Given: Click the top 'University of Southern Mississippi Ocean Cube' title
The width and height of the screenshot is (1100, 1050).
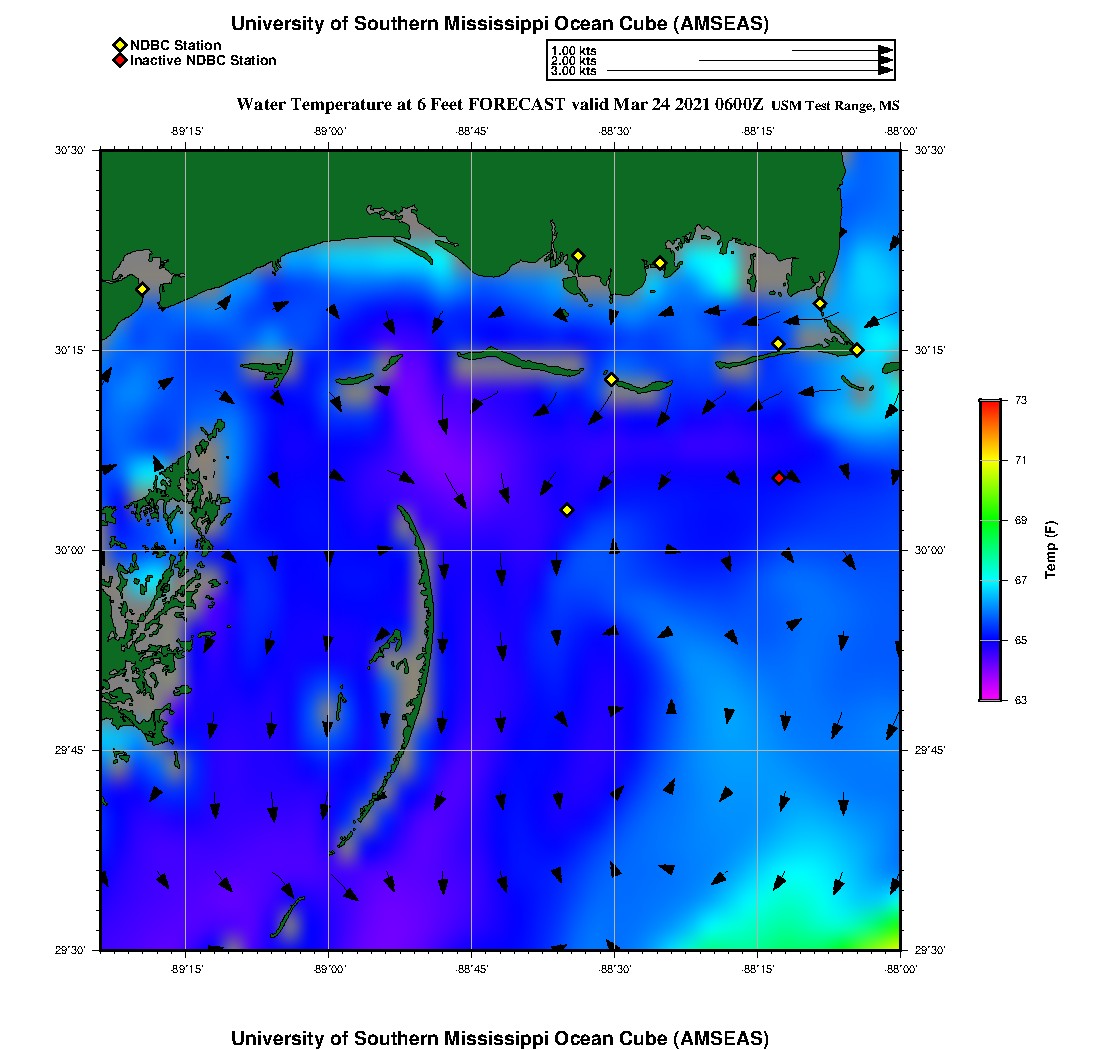Looking at the screenshot, I should click(500, 24).
